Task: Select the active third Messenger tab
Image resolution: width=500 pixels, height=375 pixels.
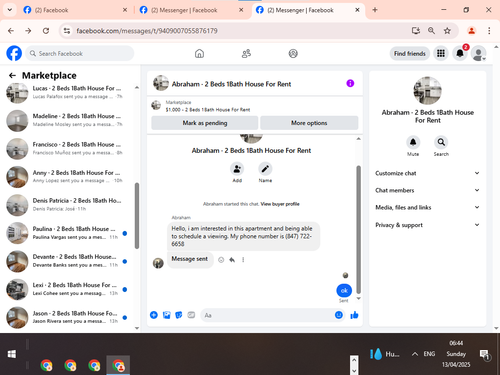Action: pos(308,10)
